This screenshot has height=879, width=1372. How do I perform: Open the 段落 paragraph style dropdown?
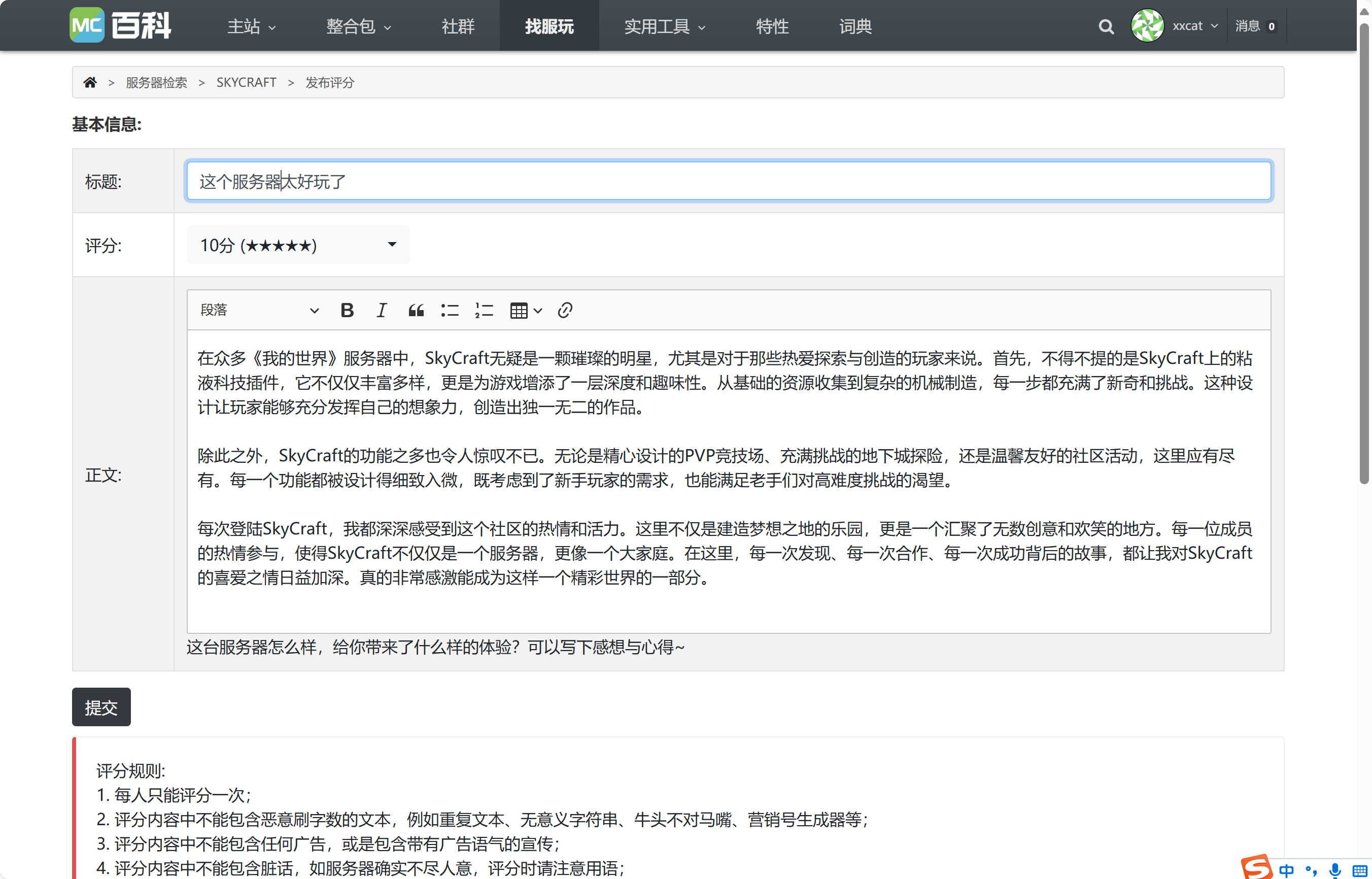point(260,310)
